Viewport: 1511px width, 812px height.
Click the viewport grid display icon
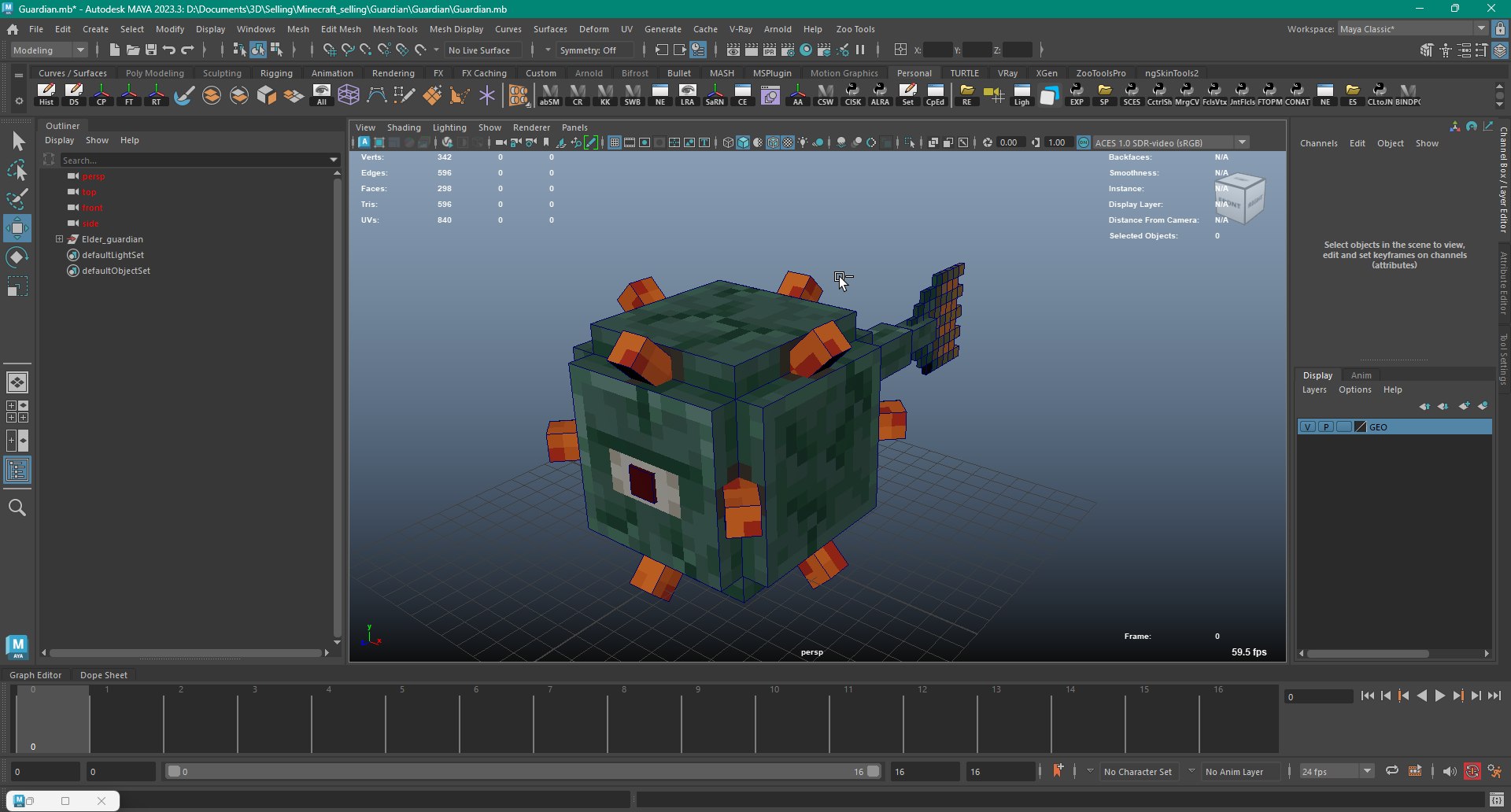(615, 142)
